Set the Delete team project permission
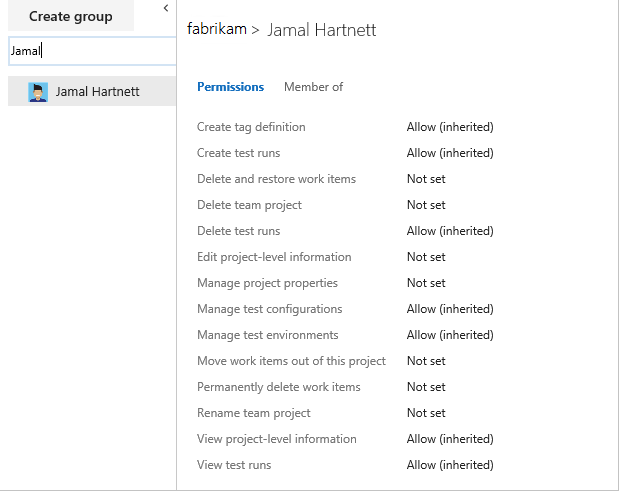619x491 pixels. point(426,205)
